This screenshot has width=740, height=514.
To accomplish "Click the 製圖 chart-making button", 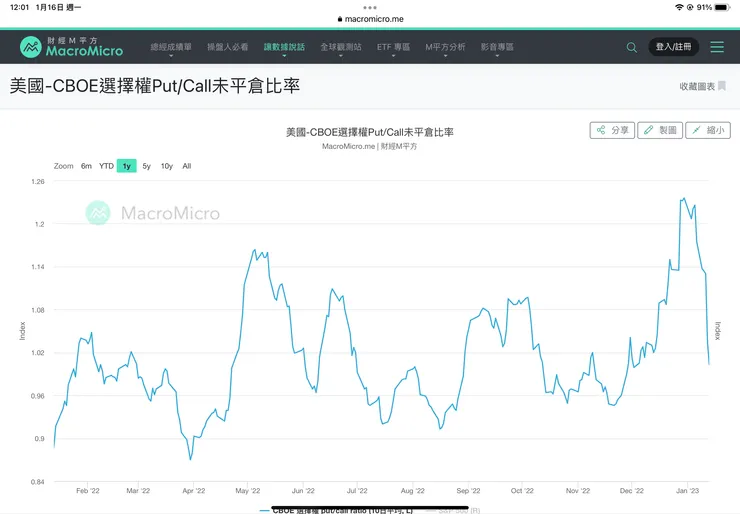I will coord(660,130).
